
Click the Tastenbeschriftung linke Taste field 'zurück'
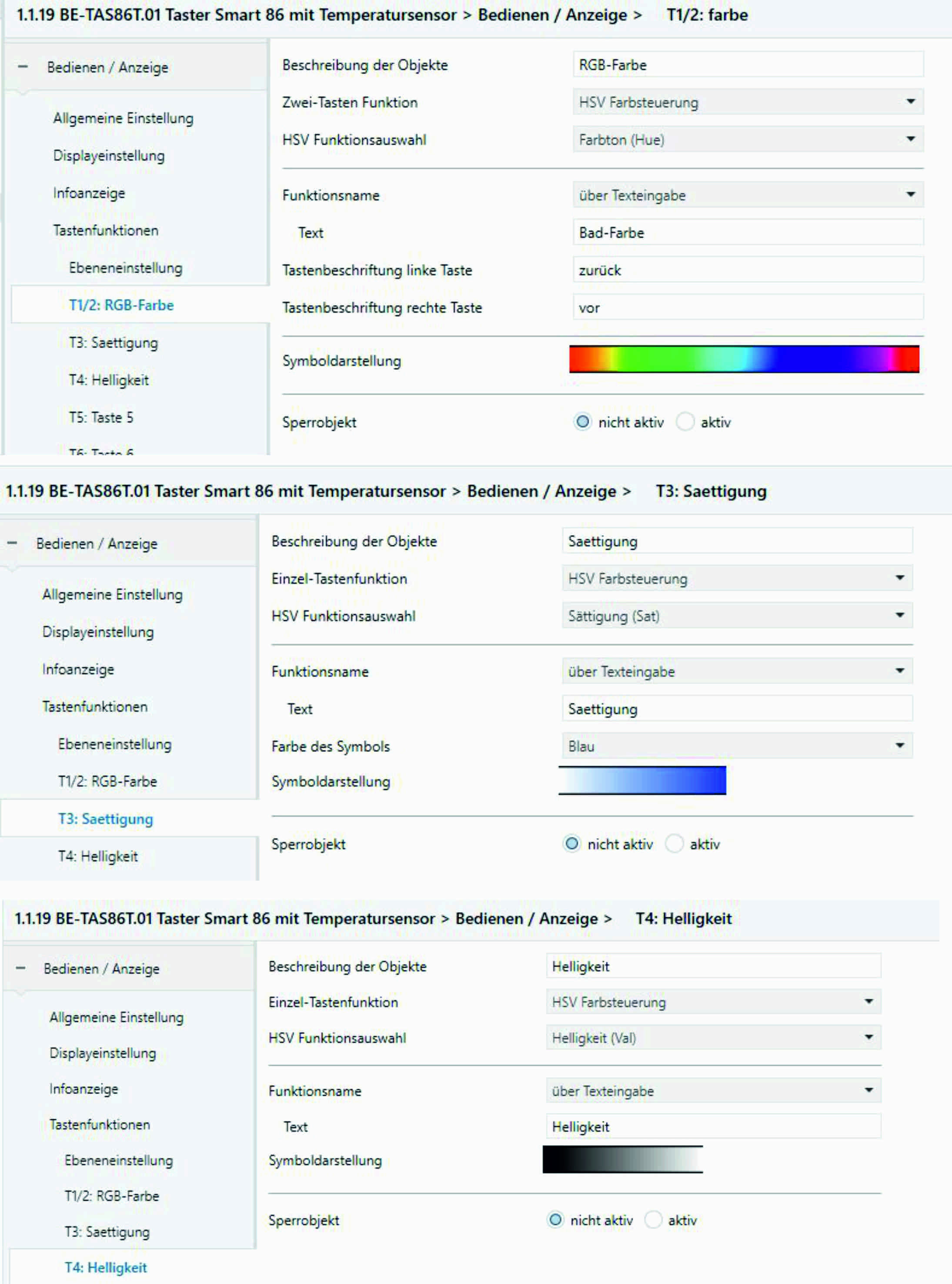[x=748, y=270]
